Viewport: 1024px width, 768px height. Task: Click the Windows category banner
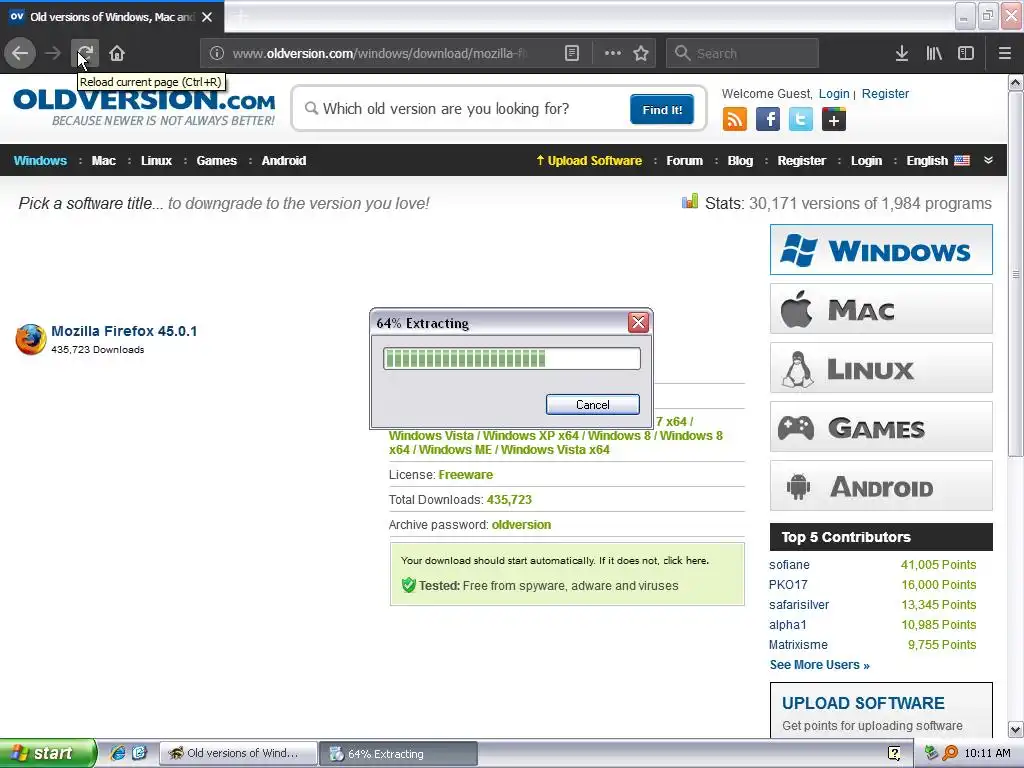pyautogui.click(x=881, y=249)
